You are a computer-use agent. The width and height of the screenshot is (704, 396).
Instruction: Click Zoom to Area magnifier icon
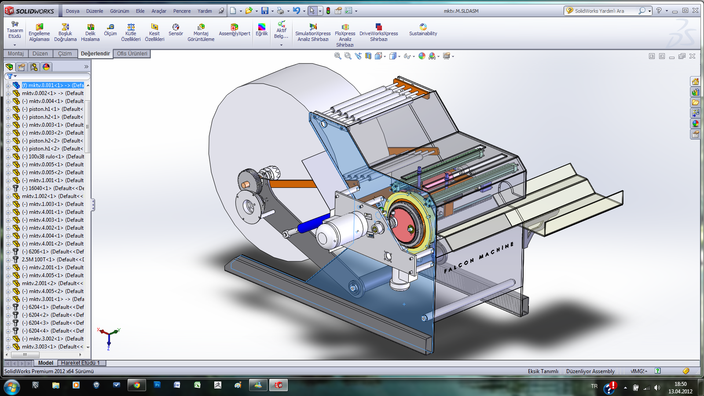point(348,56)
